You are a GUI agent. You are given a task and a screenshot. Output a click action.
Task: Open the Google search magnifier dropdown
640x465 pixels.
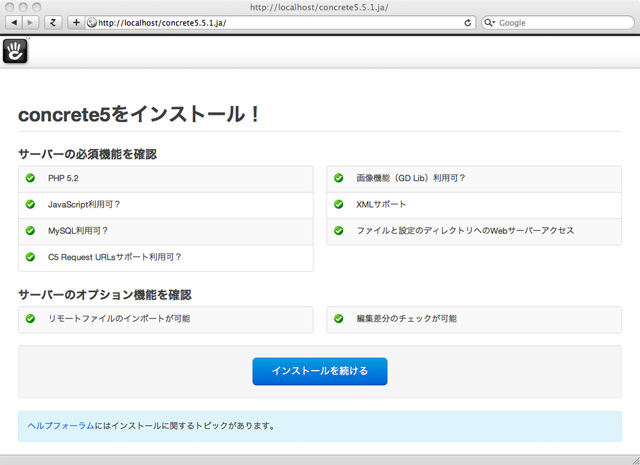pyautogui.click(x=491, y=22)
